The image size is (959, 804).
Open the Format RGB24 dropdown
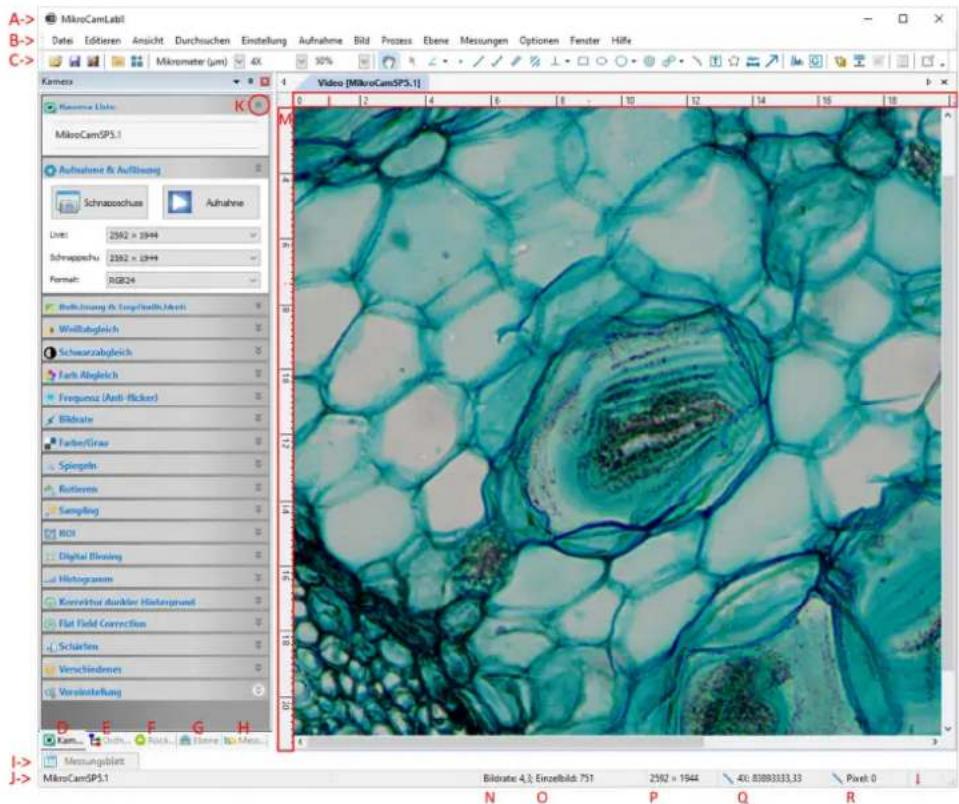click(183, 280)
